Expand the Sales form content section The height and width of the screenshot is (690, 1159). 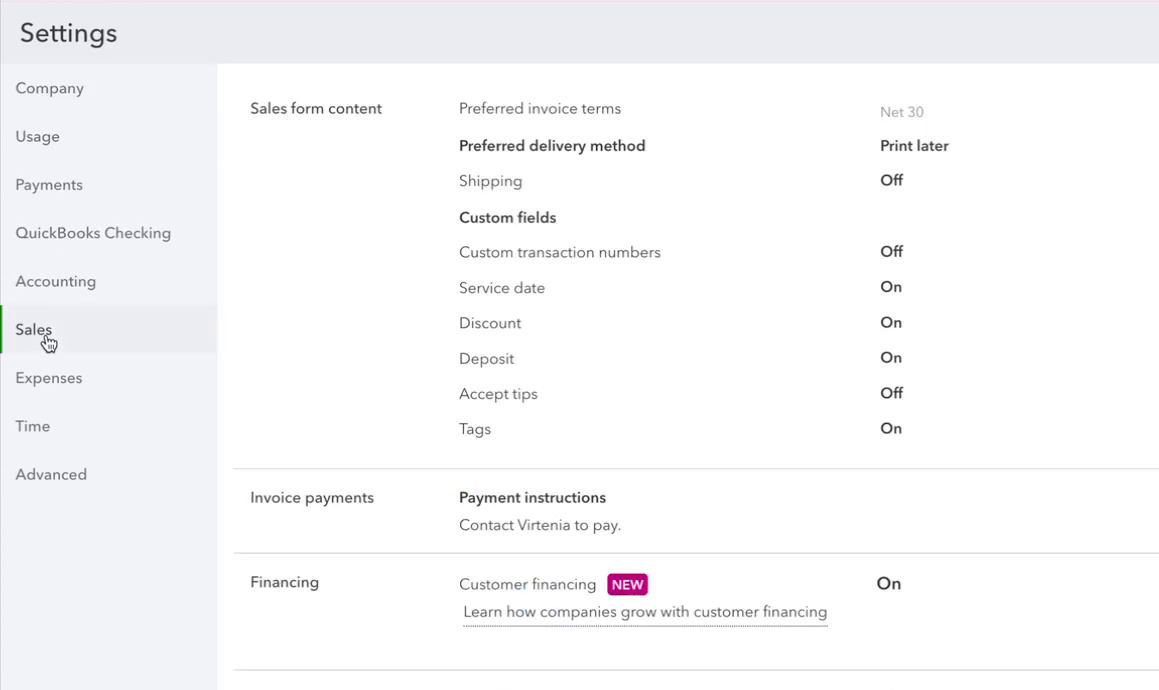click(x=315, y=108)
